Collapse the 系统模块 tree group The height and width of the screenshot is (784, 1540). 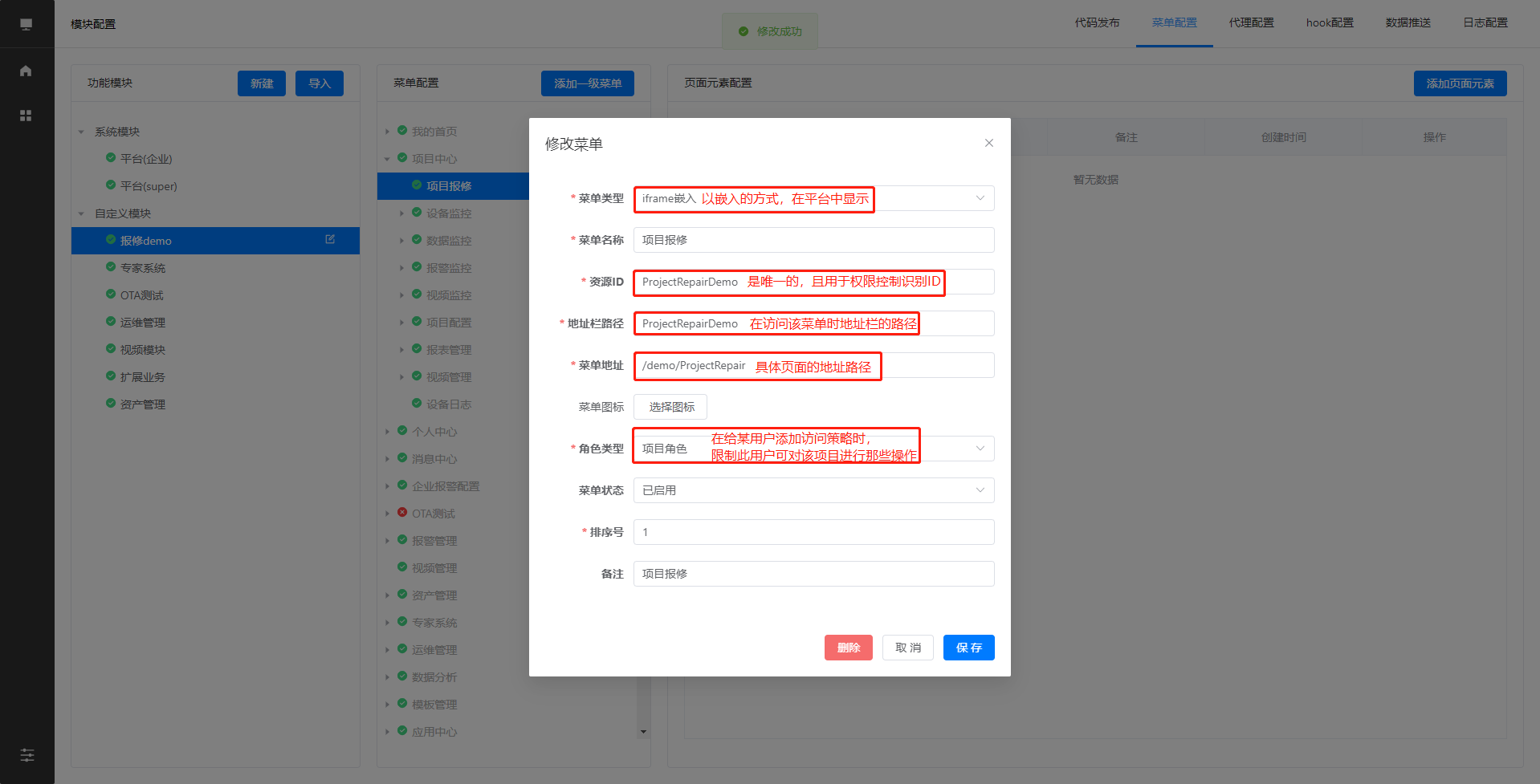81,132
